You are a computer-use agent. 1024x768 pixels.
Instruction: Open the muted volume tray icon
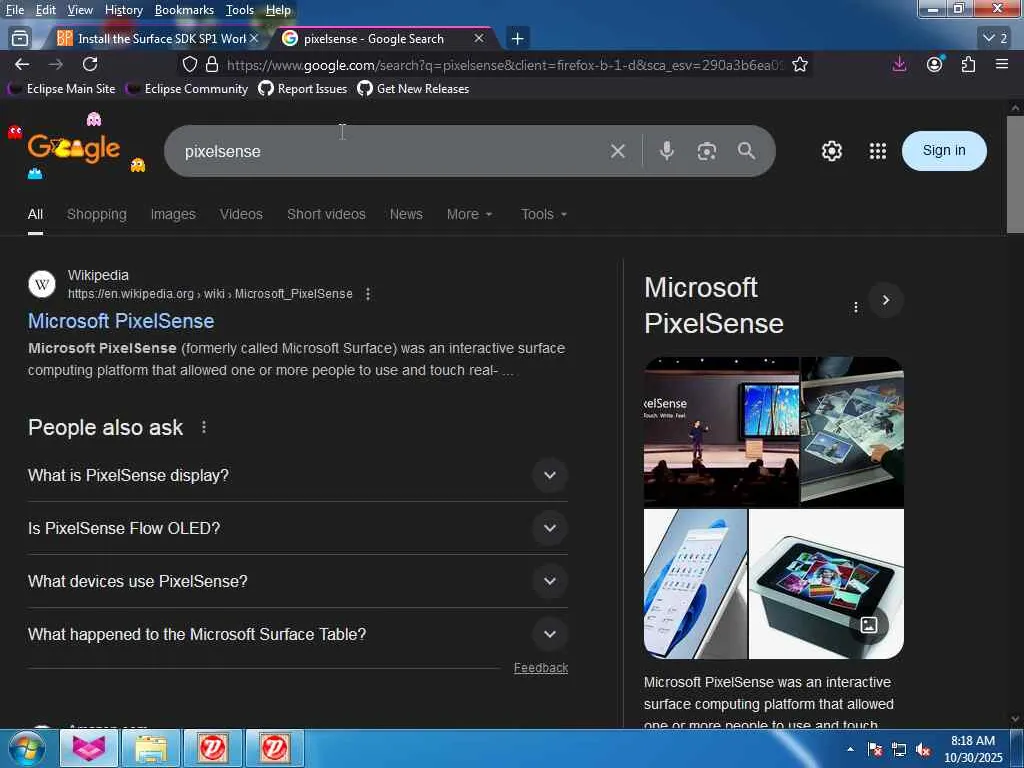tap(923, 750)
